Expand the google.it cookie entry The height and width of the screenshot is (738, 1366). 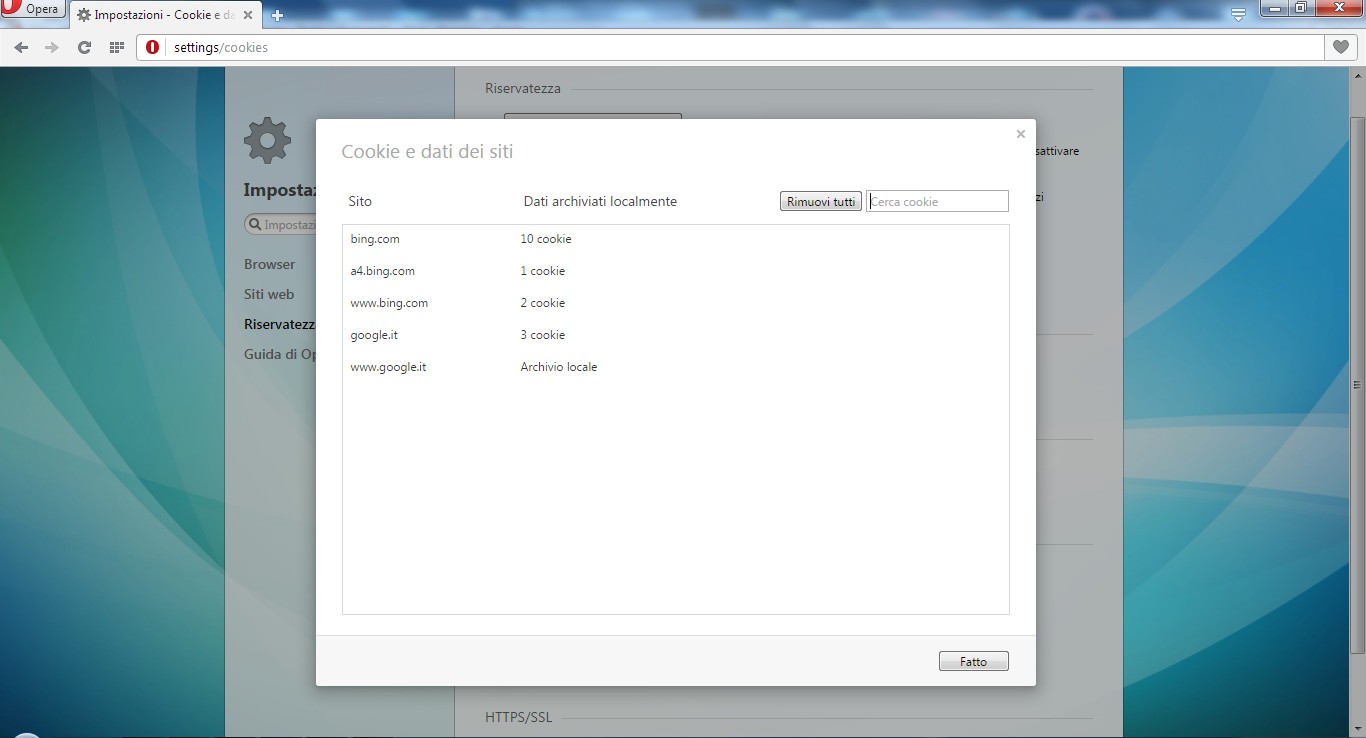coord(374,335)
